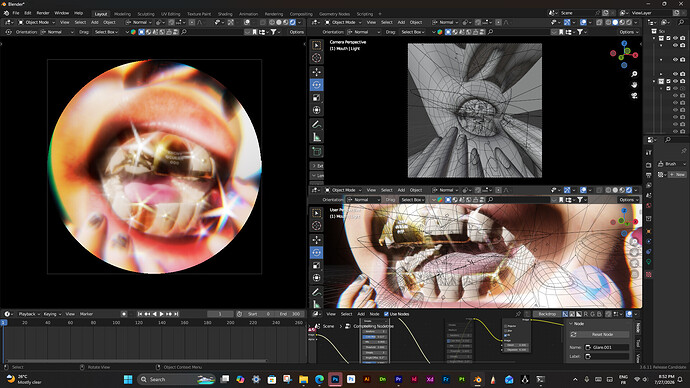The image size is (690, 388).
Task: Select Cursor tool in lower user perspective viewport
Action: (x=316, y=226)
